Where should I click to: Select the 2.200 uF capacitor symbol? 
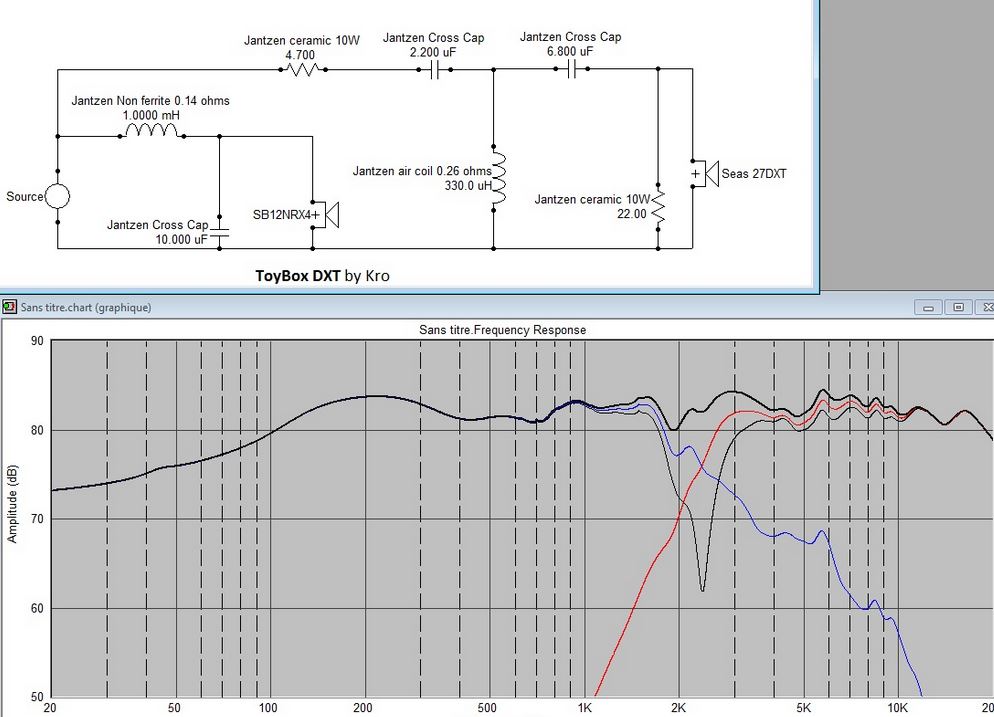[434, 69]
